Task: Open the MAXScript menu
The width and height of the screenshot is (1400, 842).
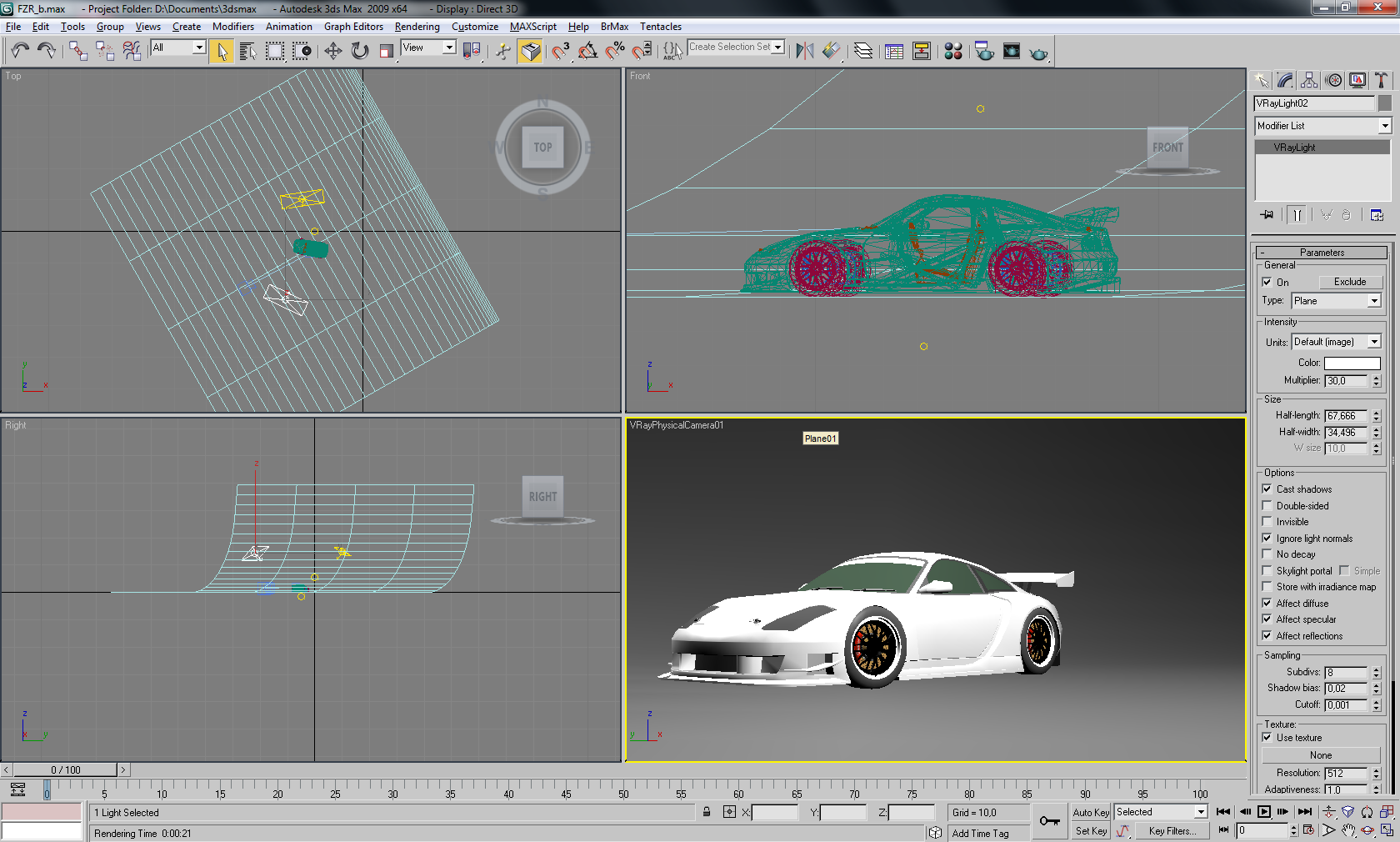Action: point(532,27)
